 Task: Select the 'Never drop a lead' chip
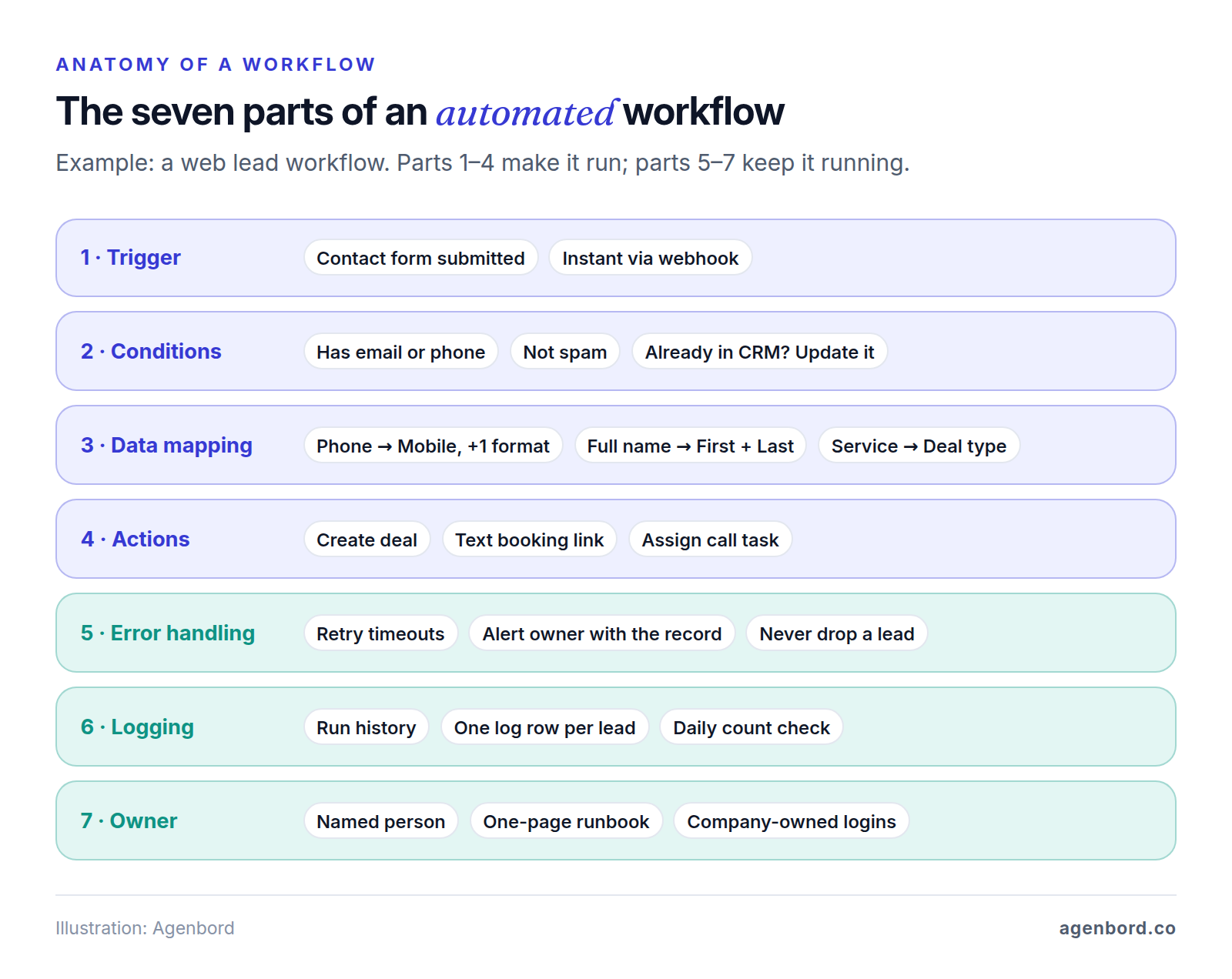pyautogui.click(x=836, y=633)
